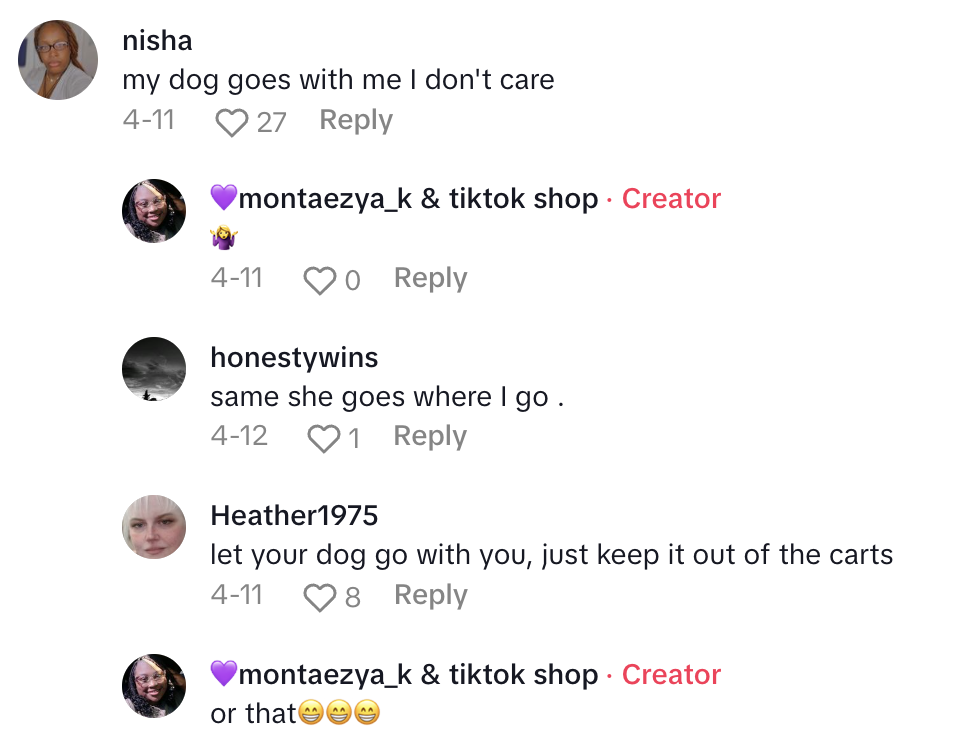Tap heart on honestywins' comment
The width and height of the screenshot is (974, 738).
coord(322,438)
